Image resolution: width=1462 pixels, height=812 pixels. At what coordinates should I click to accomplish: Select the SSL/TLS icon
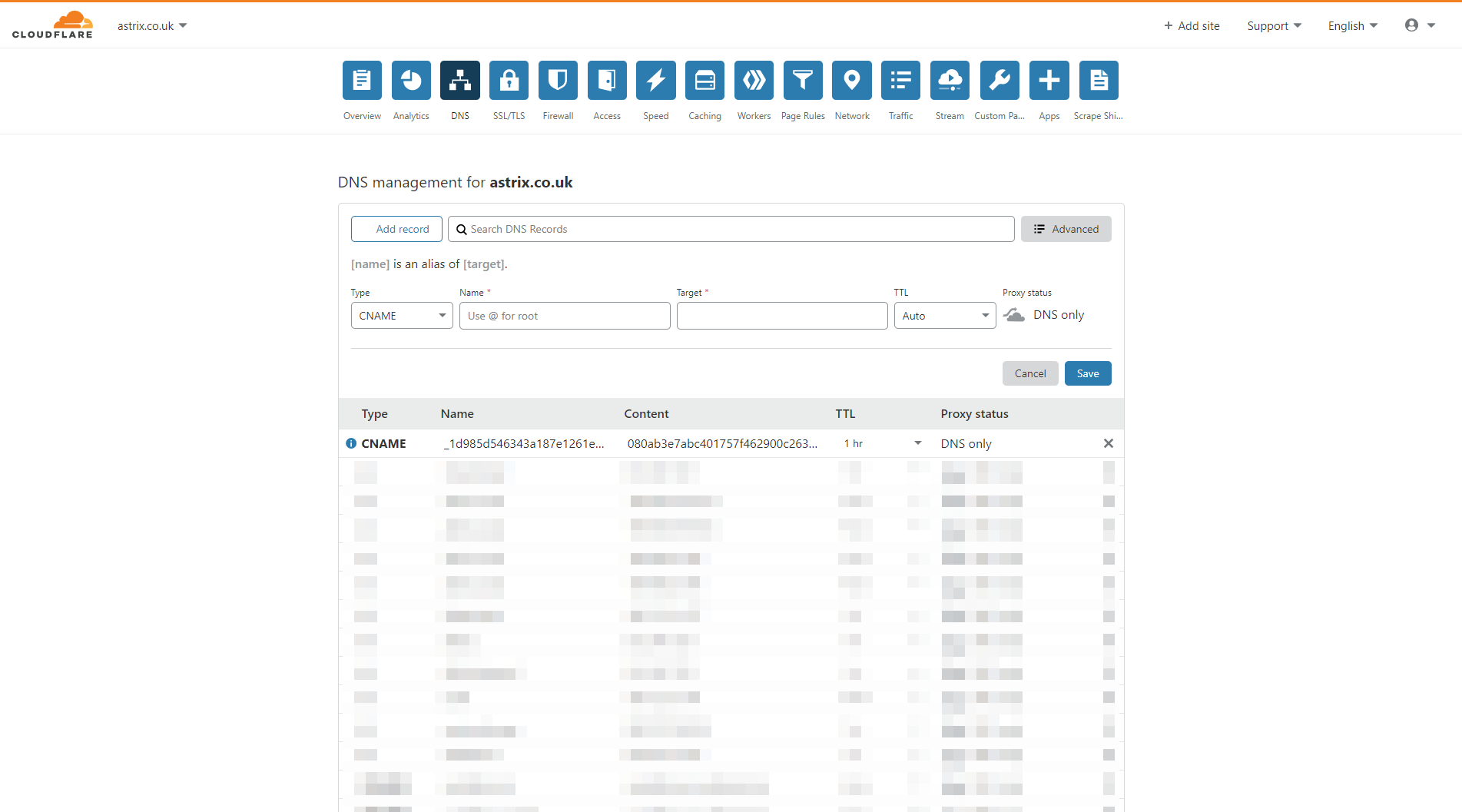pos(509,80)
